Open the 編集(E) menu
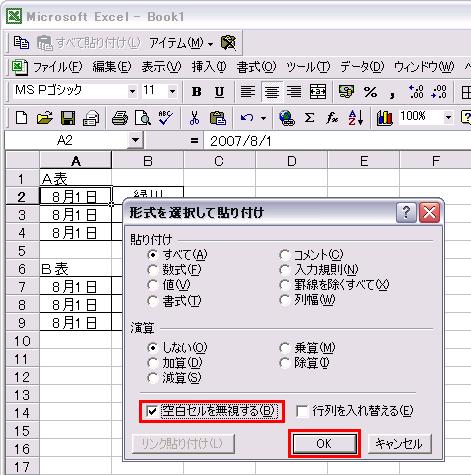471x475 pixels. (x=112, y=67)
